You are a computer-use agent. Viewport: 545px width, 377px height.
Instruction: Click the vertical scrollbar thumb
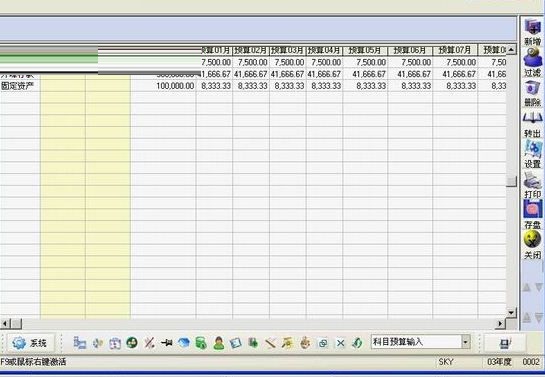(x=511, y=181)
